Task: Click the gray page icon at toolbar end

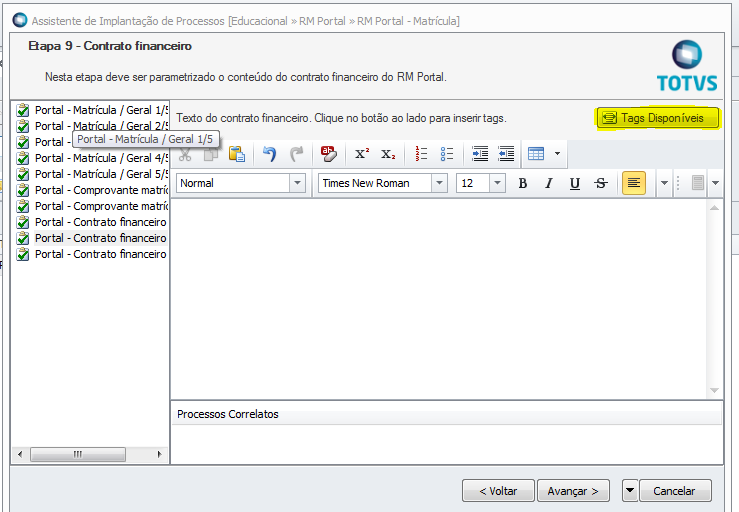Action: click(698, 183)
